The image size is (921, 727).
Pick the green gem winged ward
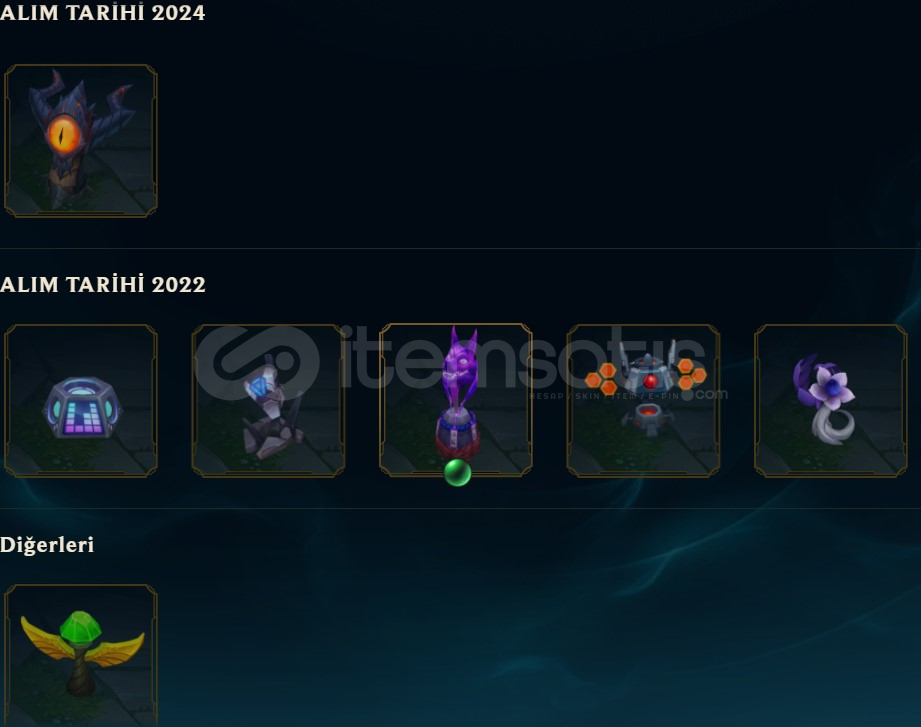80,655
